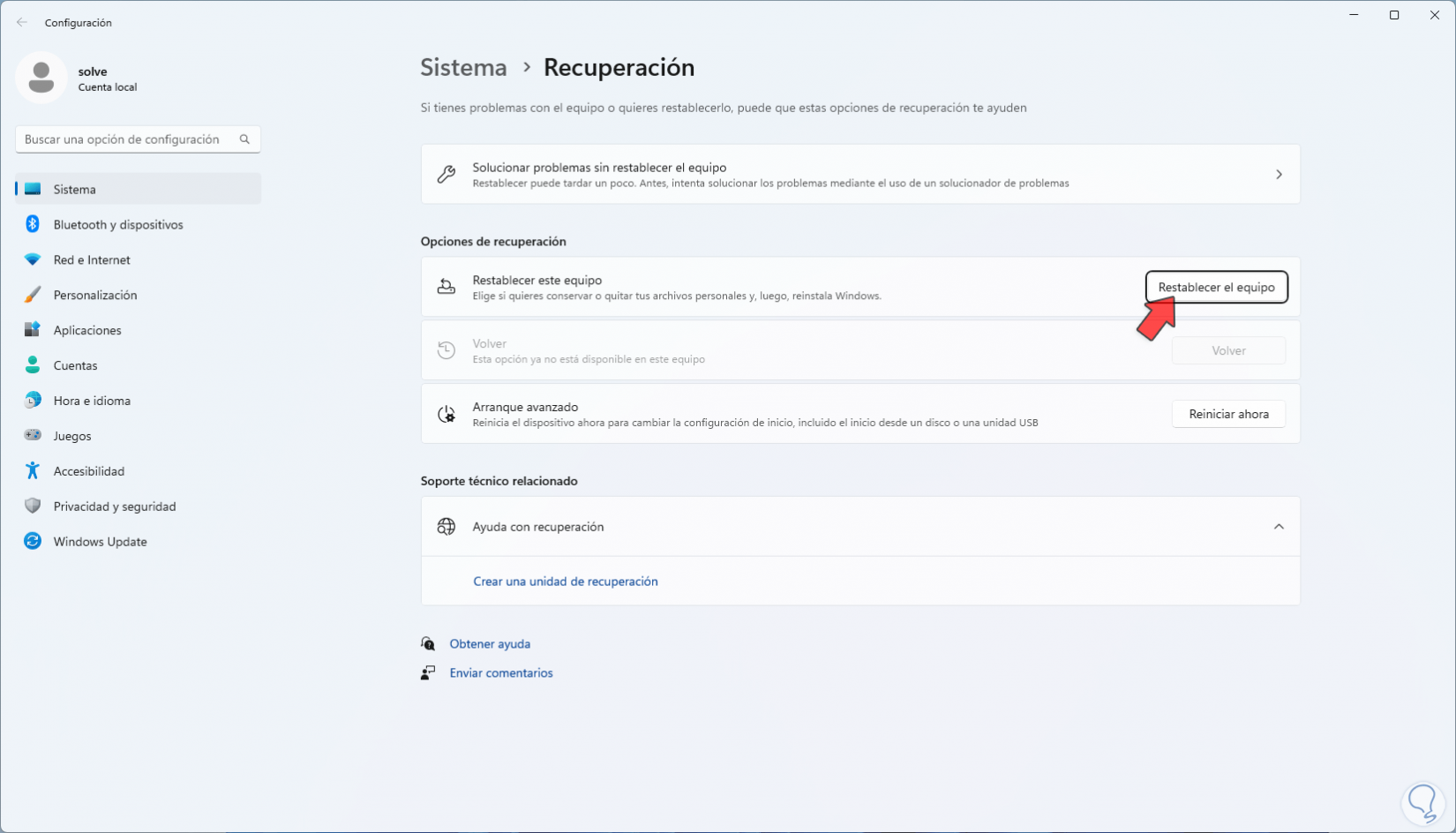Open Crear una unidad de recuperación link

click(566, 582)
